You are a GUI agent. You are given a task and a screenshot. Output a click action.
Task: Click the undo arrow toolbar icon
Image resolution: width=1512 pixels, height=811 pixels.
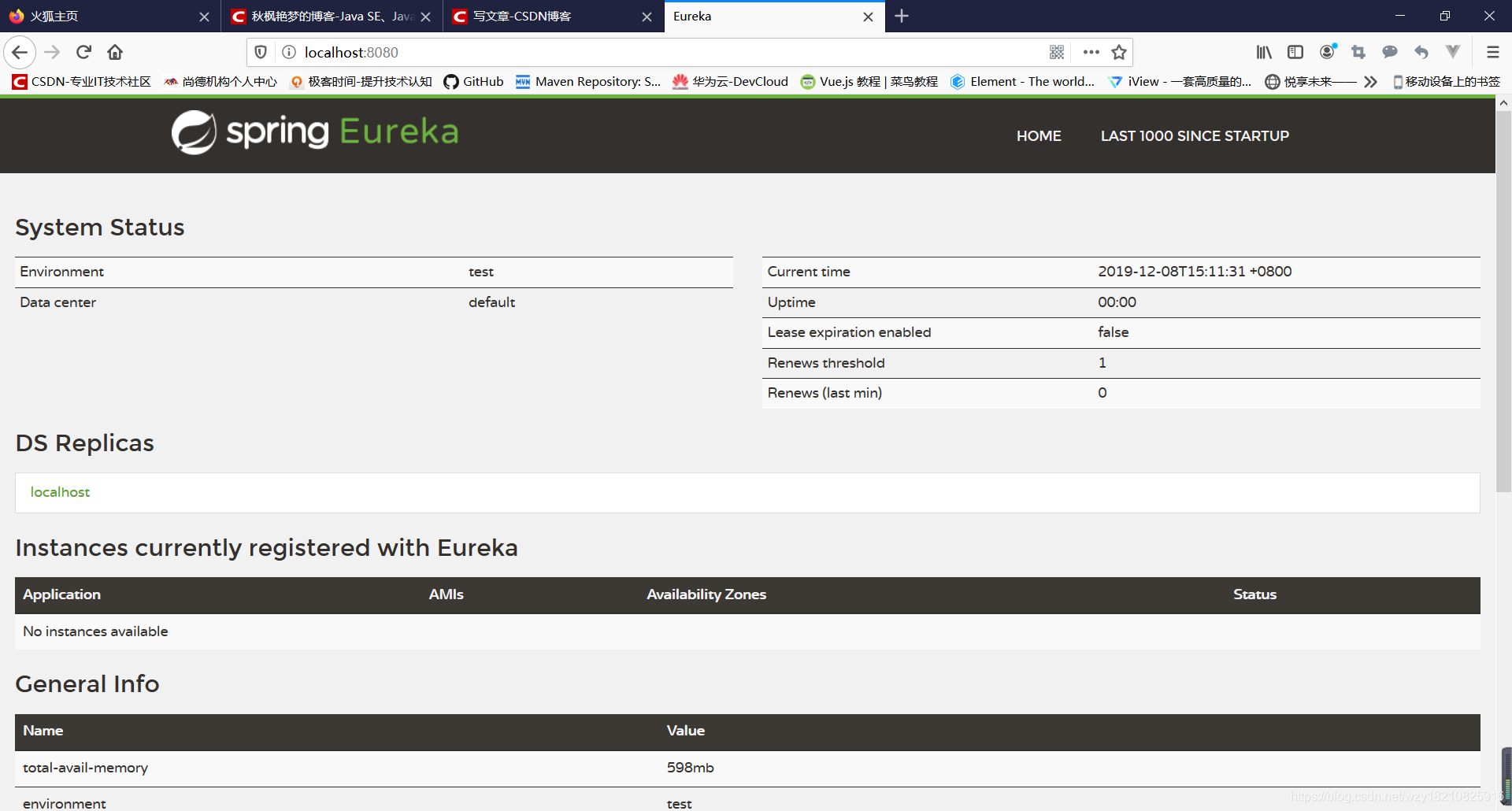click(1421, 52)
